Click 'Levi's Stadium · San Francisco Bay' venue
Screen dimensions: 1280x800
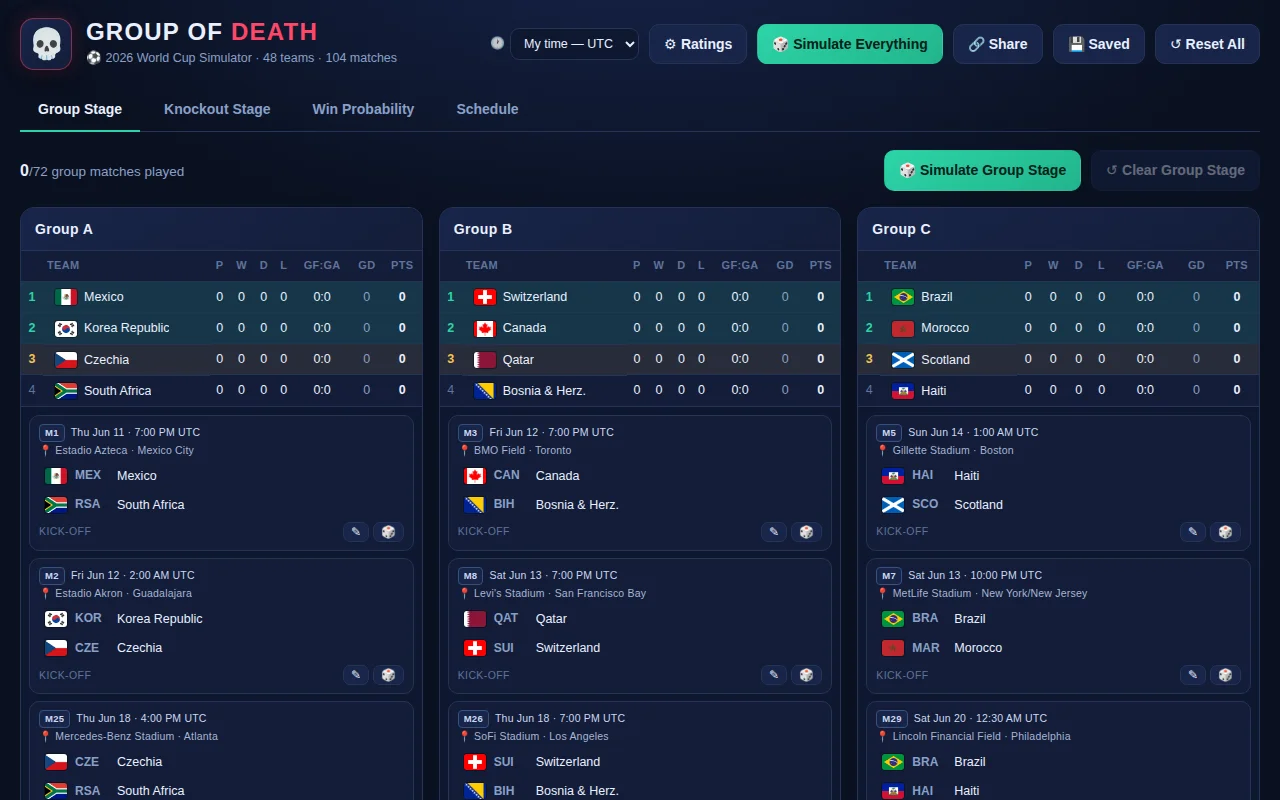(560, 593)
